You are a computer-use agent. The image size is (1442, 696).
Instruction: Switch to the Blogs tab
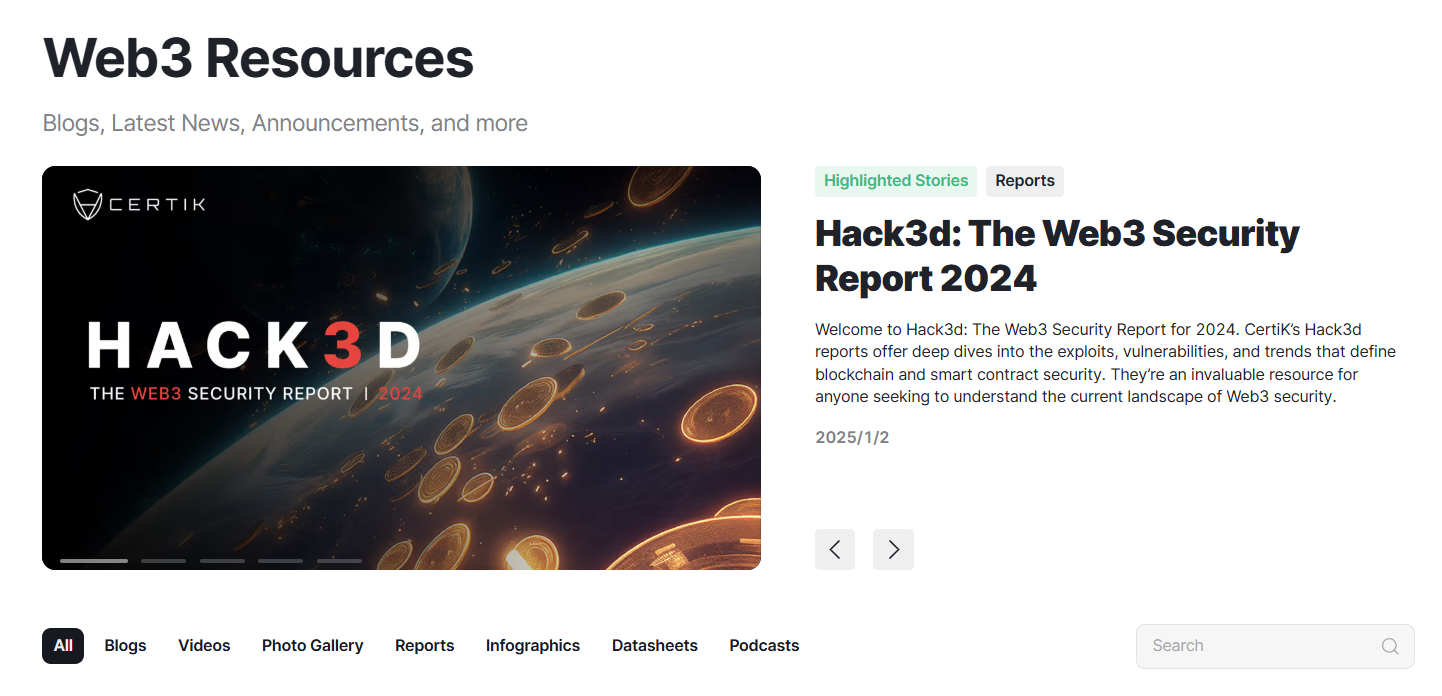126,646
